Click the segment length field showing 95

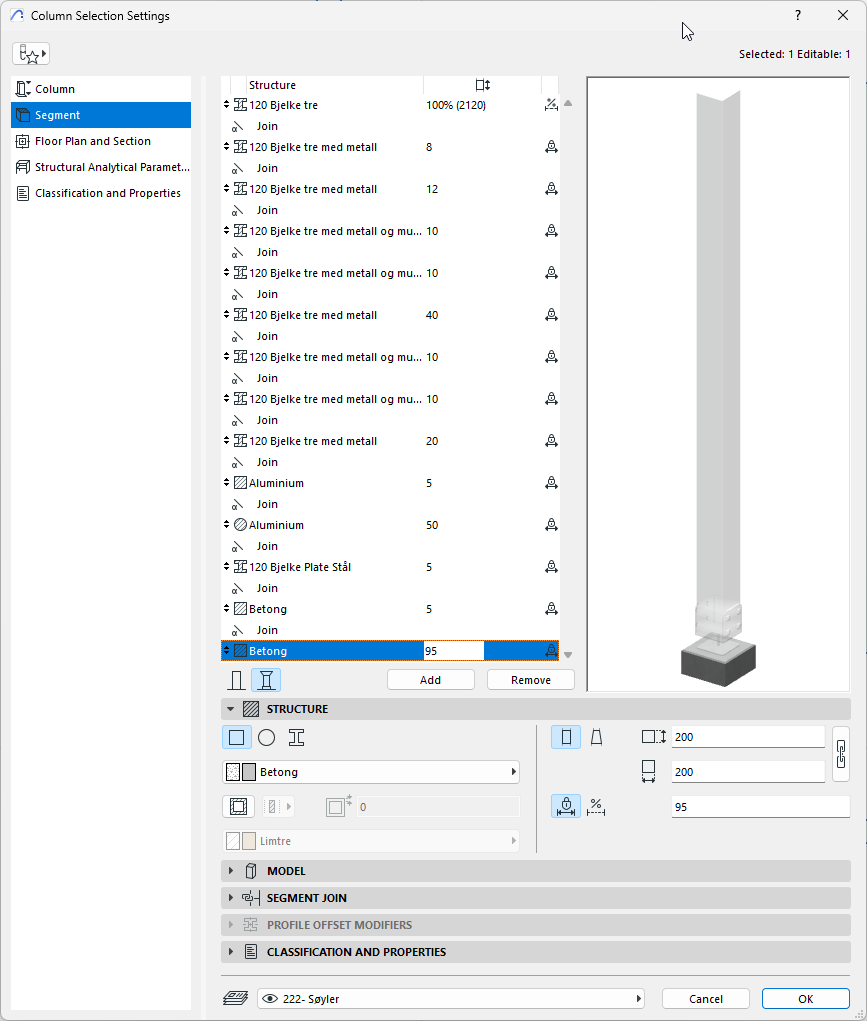tap(760, 807)
